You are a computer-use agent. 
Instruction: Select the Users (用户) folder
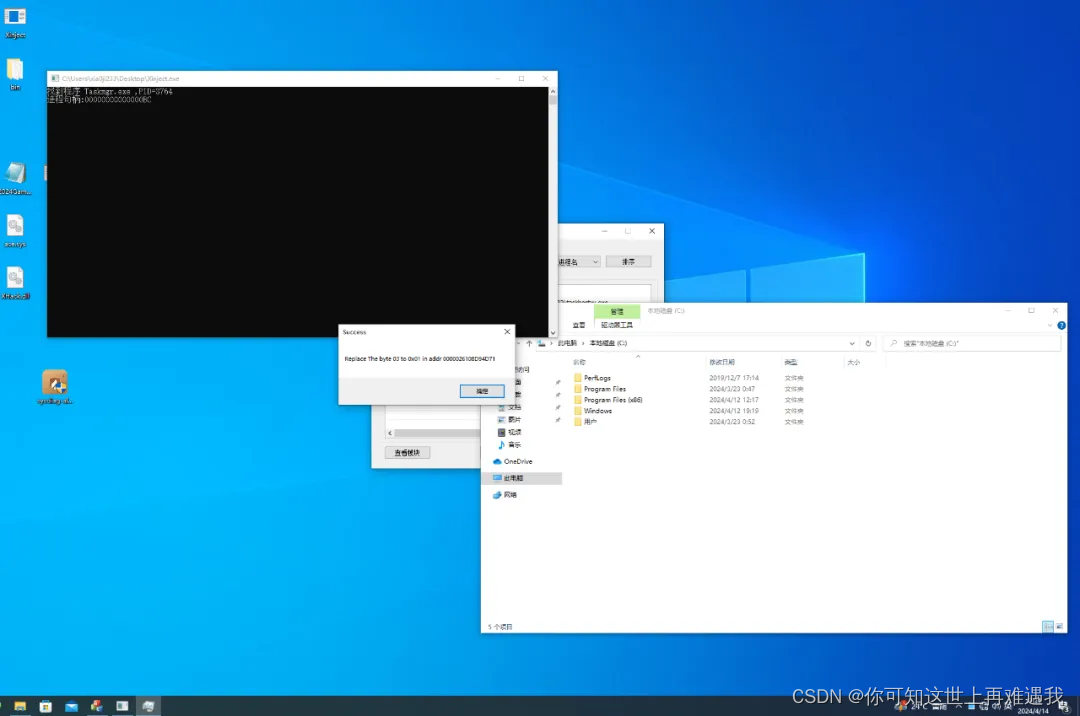585,422
